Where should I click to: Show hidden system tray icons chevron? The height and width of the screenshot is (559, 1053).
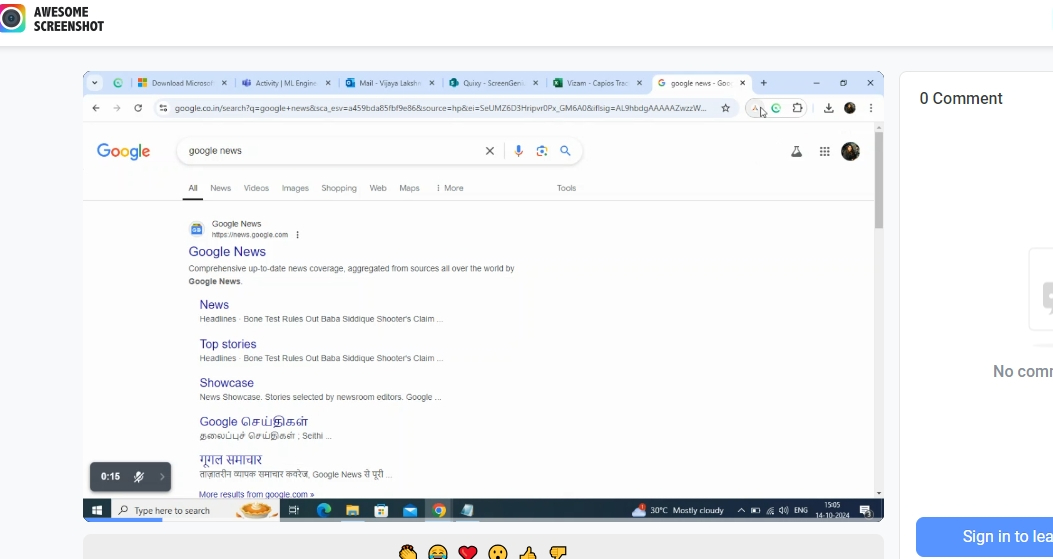tap(741, 511)
